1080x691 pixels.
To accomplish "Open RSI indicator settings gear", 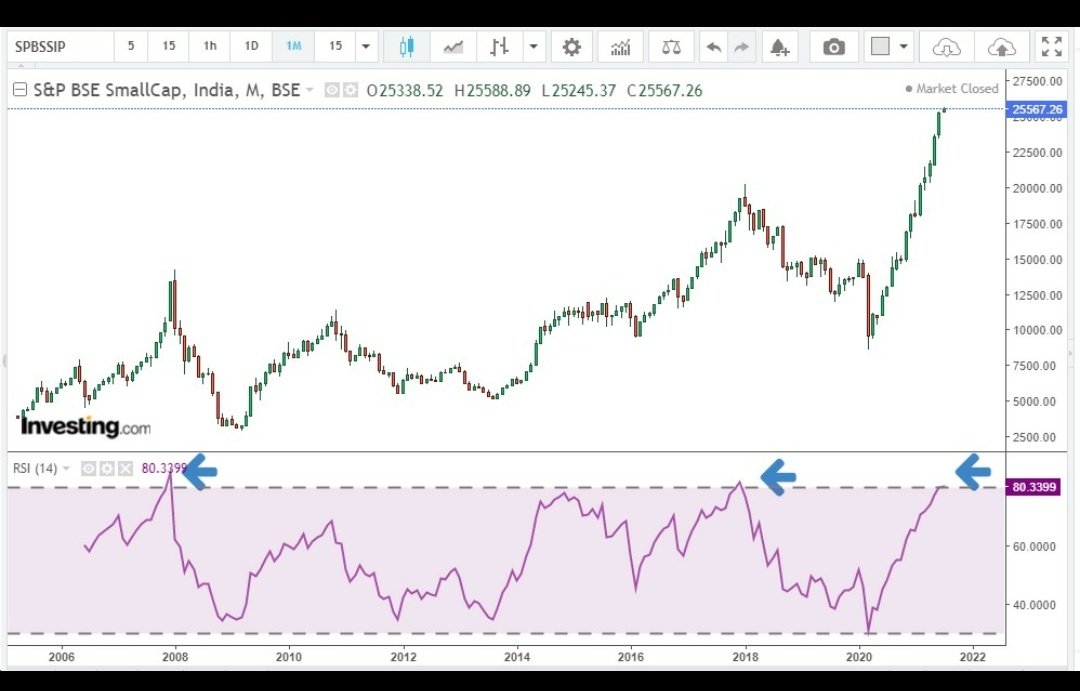I will pyautogui.click(x=107, y=469).
